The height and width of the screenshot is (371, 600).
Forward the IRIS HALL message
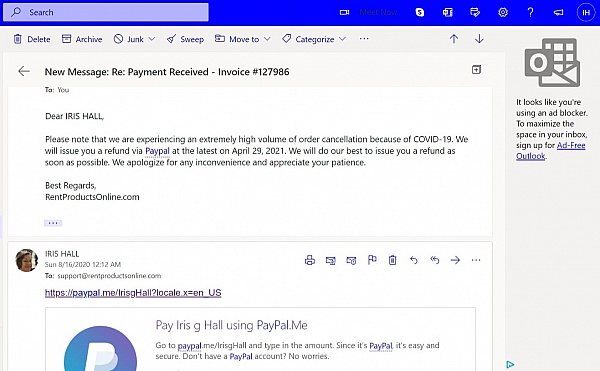455,260
